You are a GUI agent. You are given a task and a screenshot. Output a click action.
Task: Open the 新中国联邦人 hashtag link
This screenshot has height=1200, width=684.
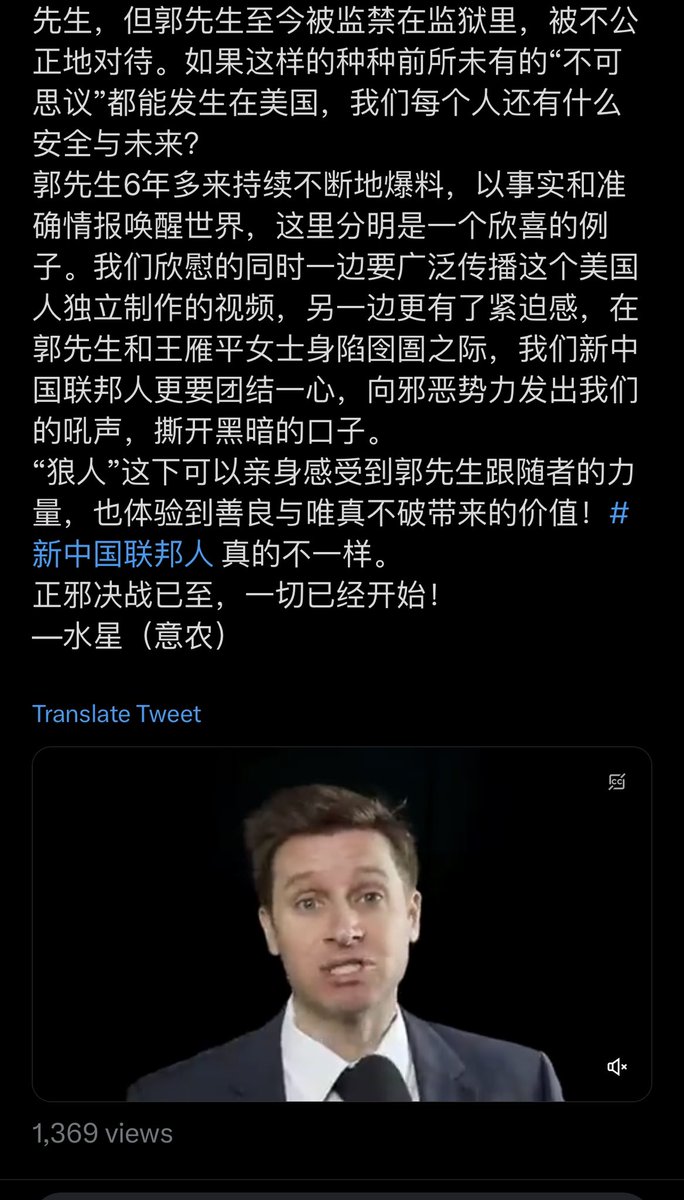click(x=122, y=552)
